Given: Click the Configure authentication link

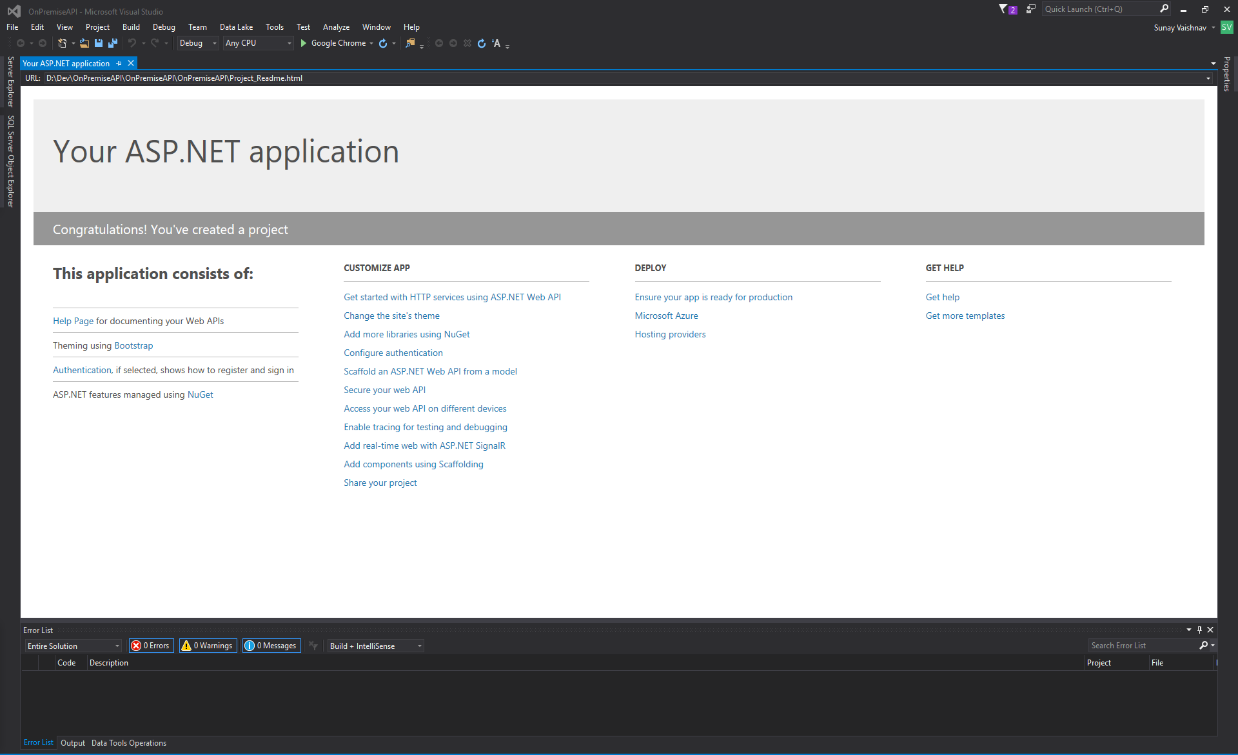Looking at the screenshot, I should point(393,353).
